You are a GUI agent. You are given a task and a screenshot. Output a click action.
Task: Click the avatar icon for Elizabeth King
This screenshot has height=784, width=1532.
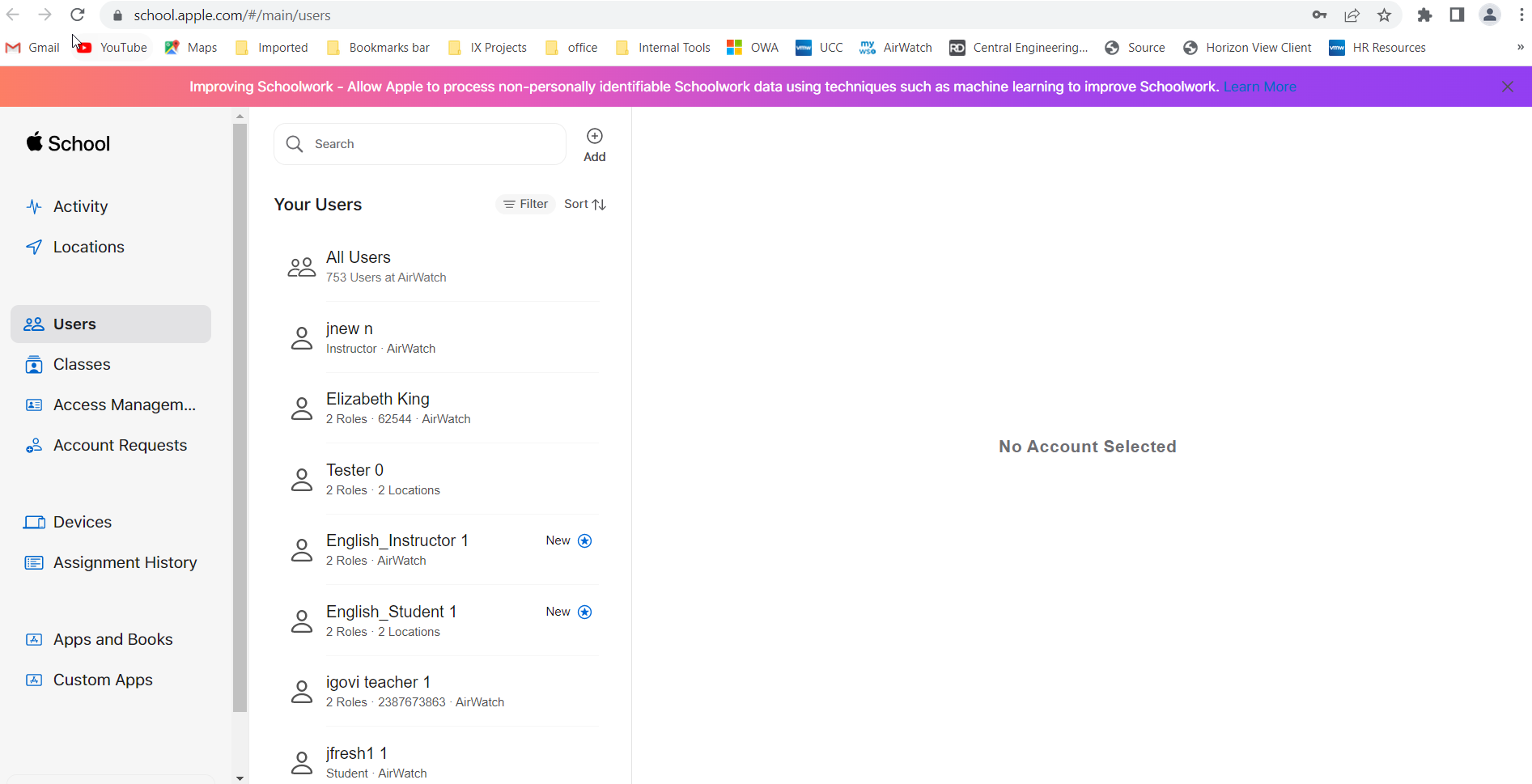[x=302, y=409]
